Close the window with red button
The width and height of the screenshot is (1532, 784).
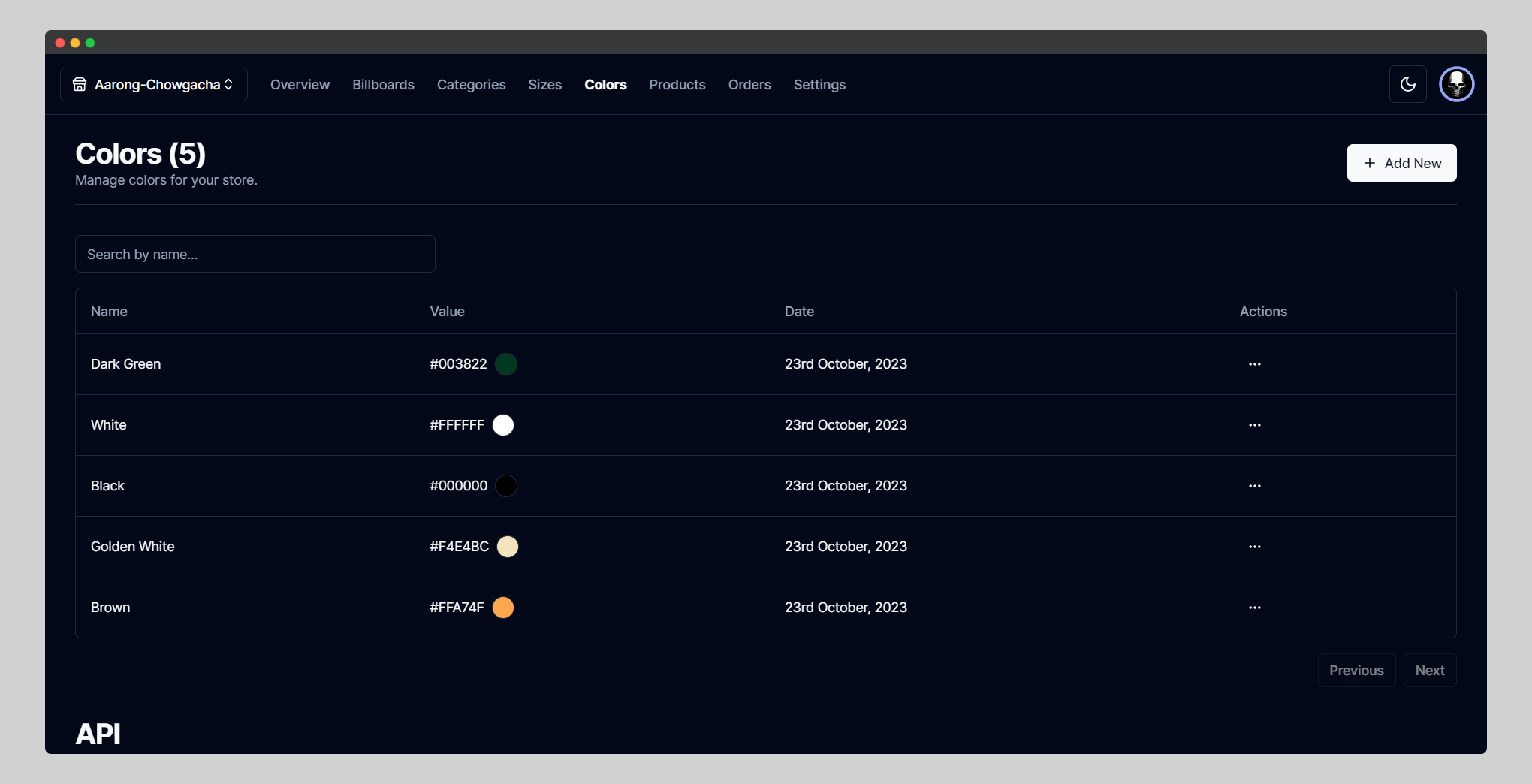pos(60,43)
